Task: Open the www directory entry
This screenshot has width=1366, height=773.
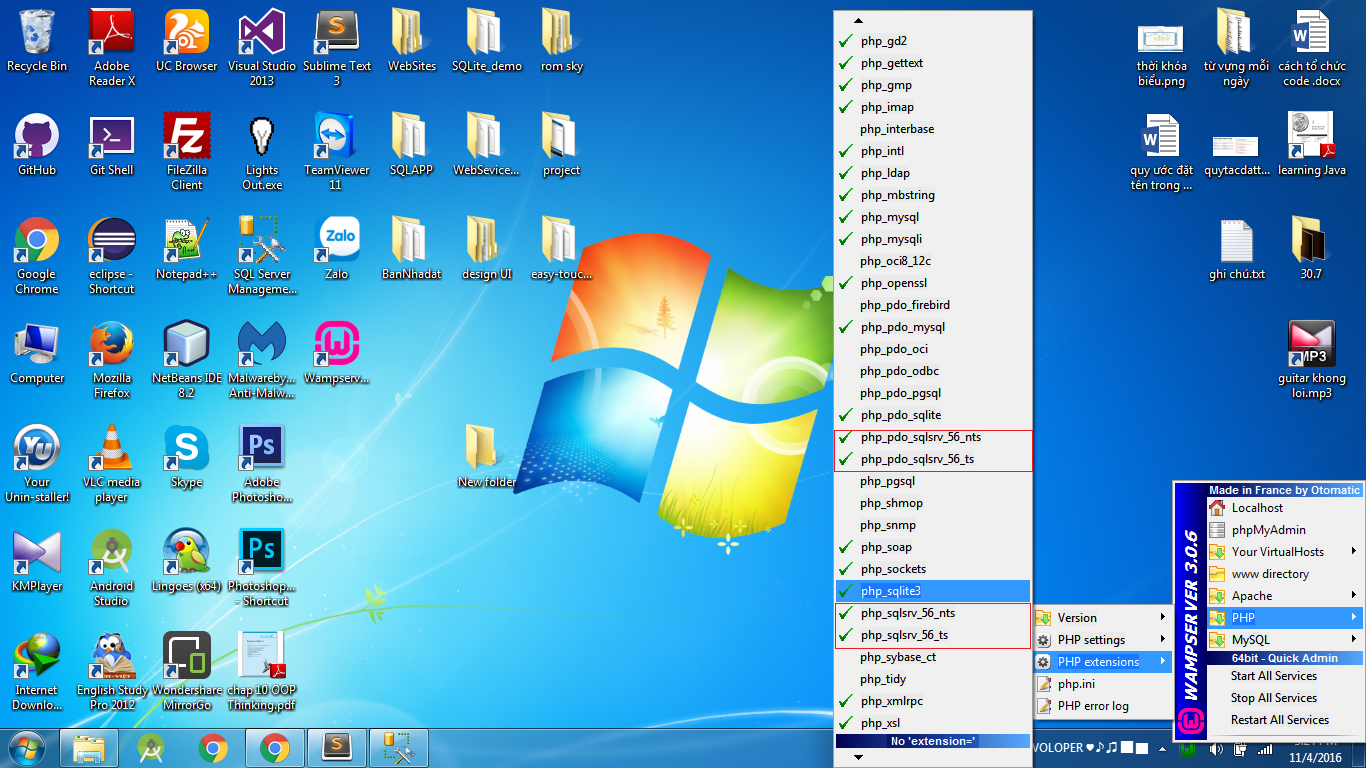Action: [1284, 574]
